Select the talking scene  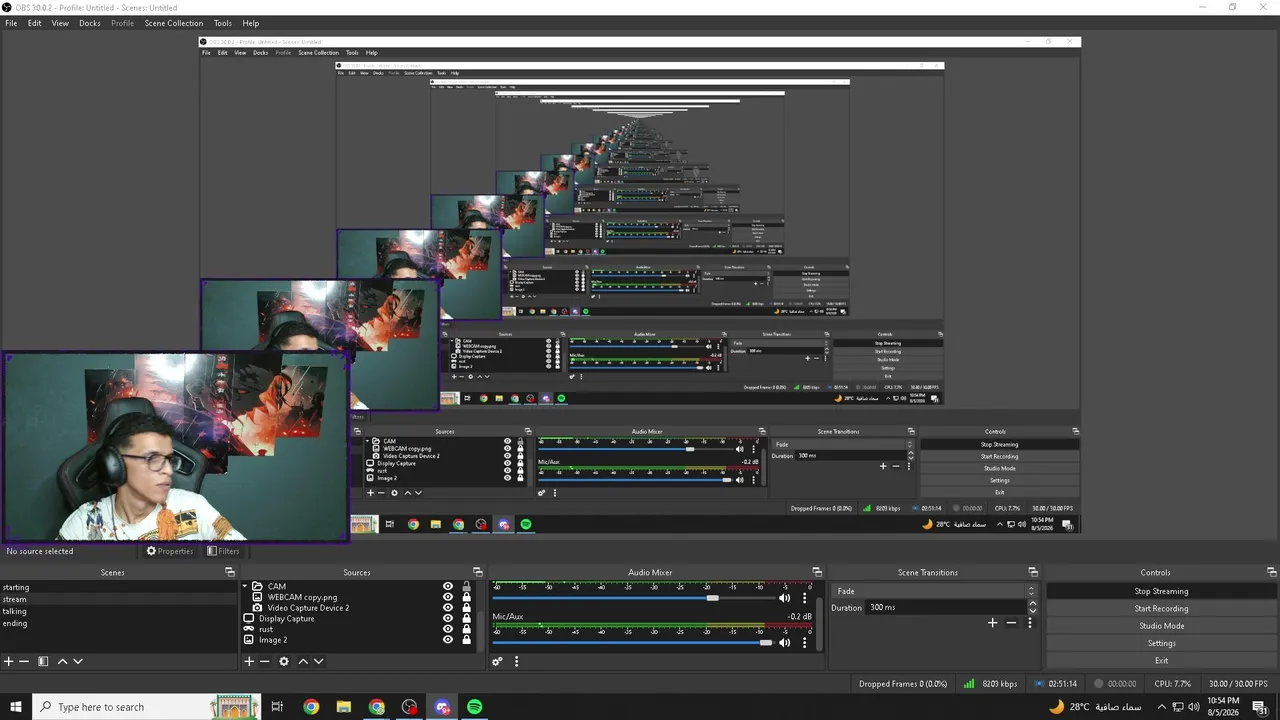tap(14, 611)
